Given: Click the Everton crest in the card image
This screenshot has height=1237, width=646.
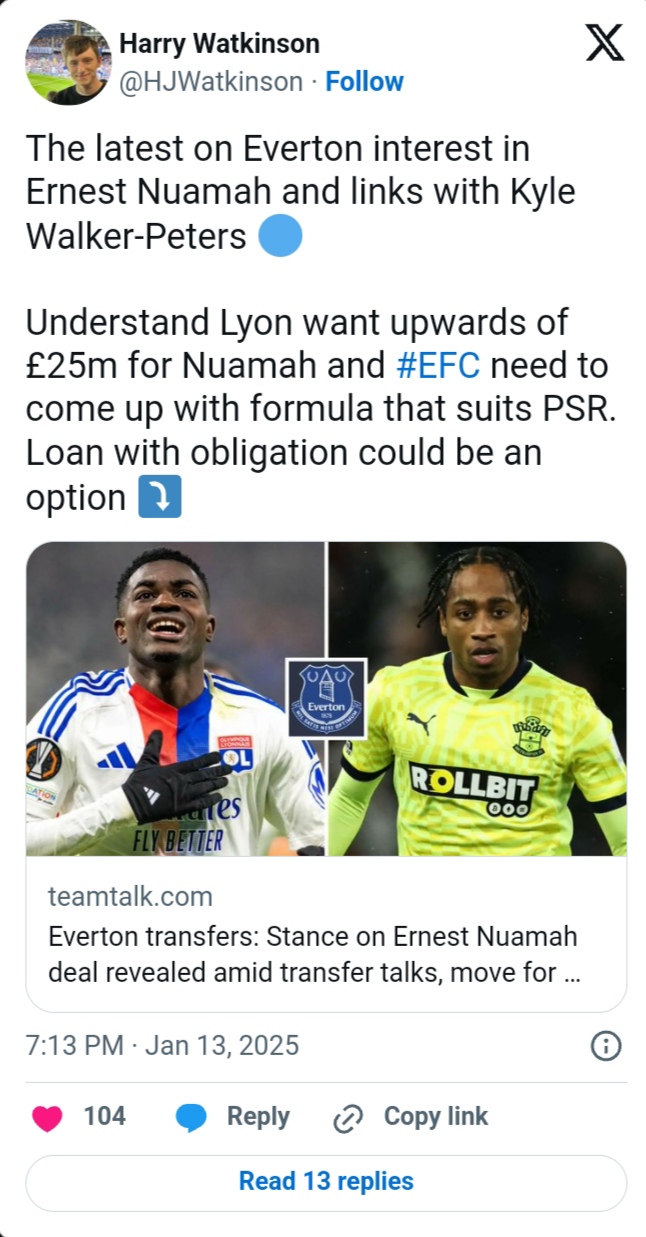Looking at the screenshot, I should (x=326, y=697).
